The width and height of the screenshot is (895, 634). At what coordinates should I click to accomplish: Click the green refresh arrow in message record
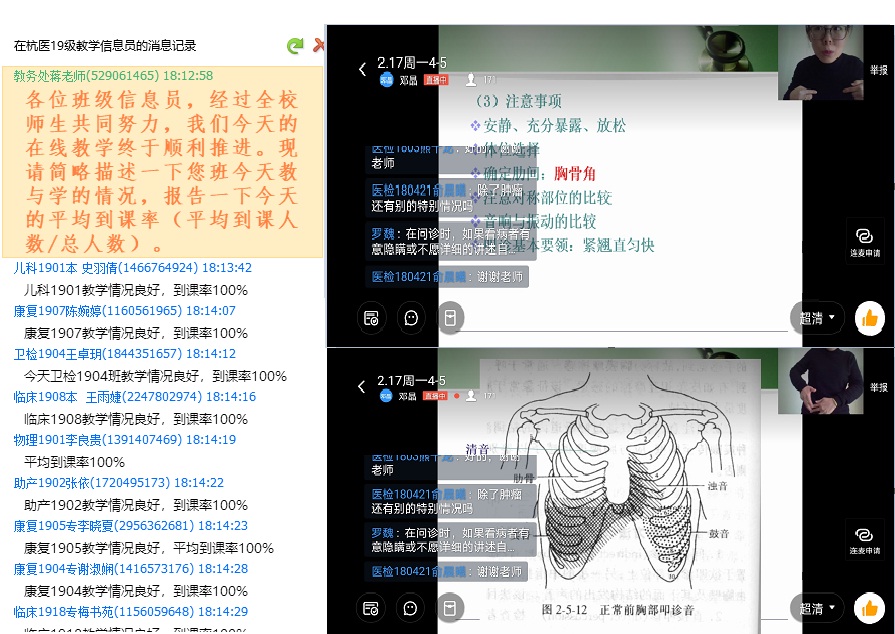coord(294,45)
